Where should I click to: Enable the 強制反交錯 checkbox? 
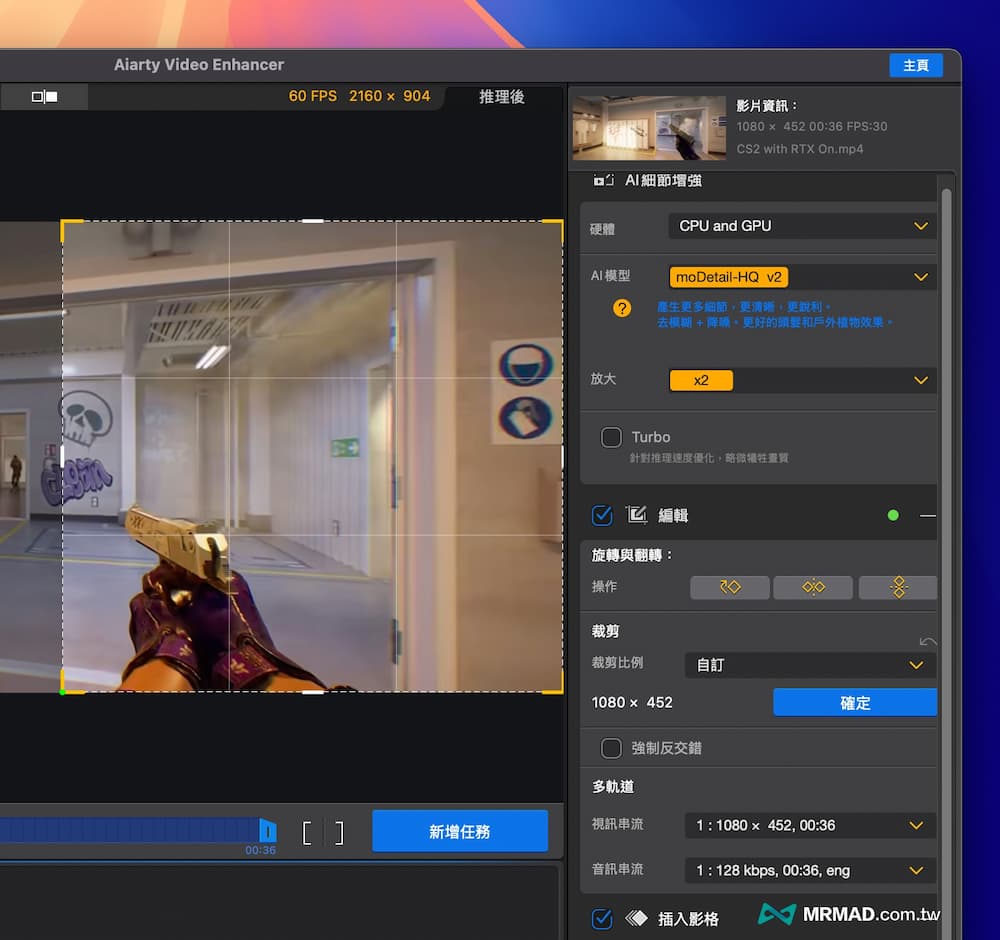[611, 748]
